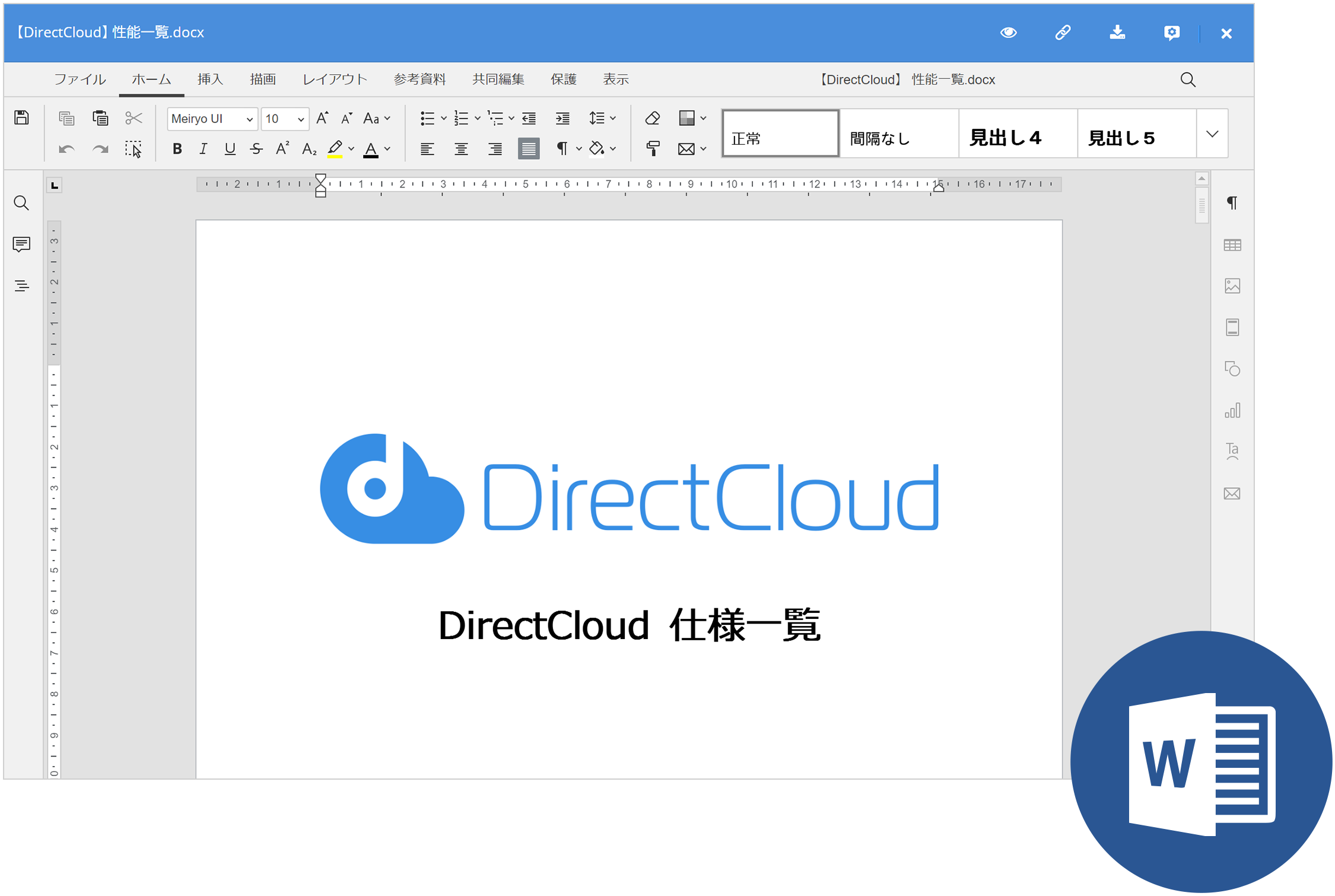
Task: Switch to the 参考資料 tab
Action: [x=420, y=80]
